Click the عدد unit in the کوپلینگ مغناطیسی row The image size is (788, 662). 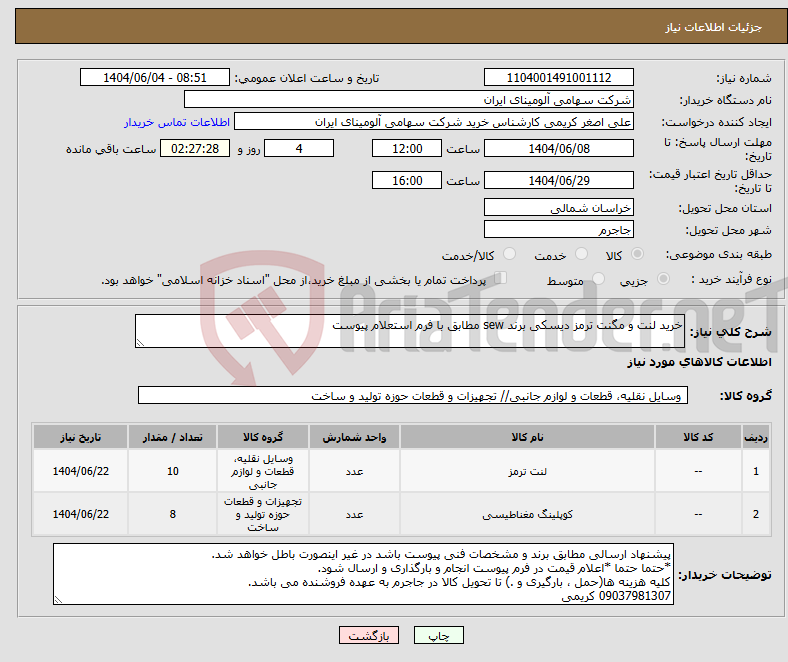point(354,514)
